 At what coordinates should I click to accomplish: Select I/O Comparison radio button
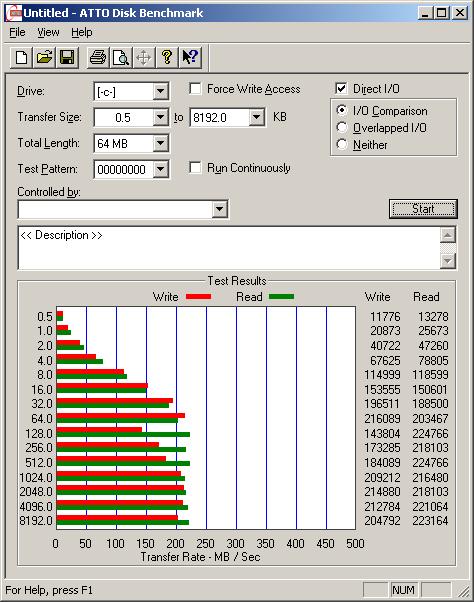click(342, 111)
